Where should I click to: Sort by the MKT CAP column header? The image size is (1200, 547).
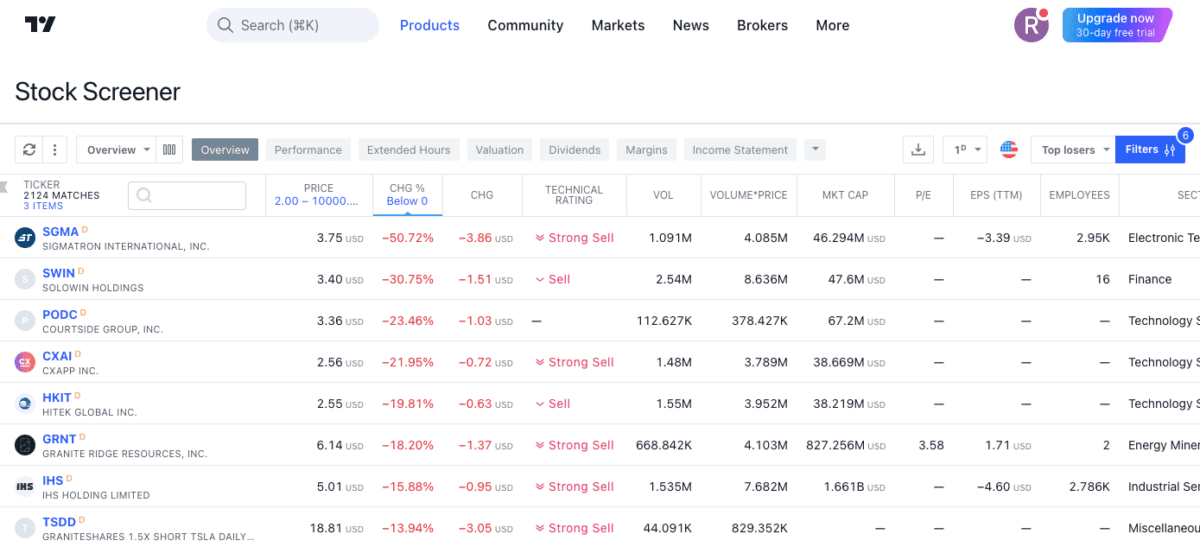click(845, 195)
